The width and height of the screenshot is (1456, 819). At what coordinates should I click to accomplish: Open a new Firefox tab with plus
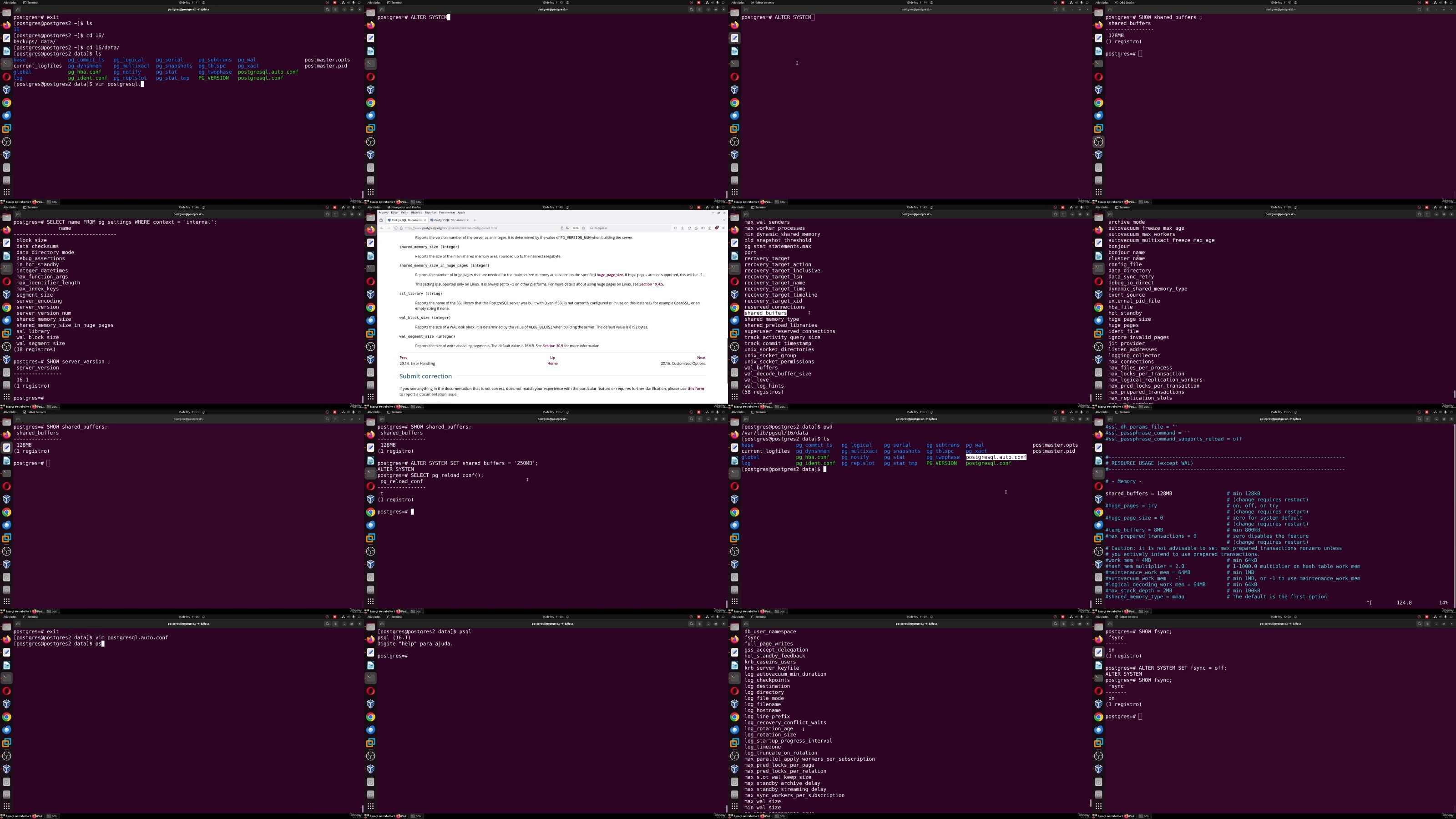475,220
